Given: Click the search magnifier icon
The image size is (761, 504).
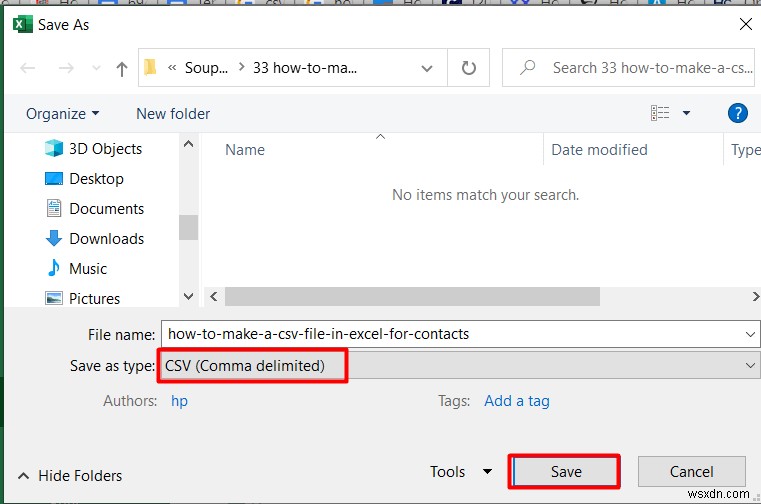Looking at the screenshot, I should click(x=528, y=67).
